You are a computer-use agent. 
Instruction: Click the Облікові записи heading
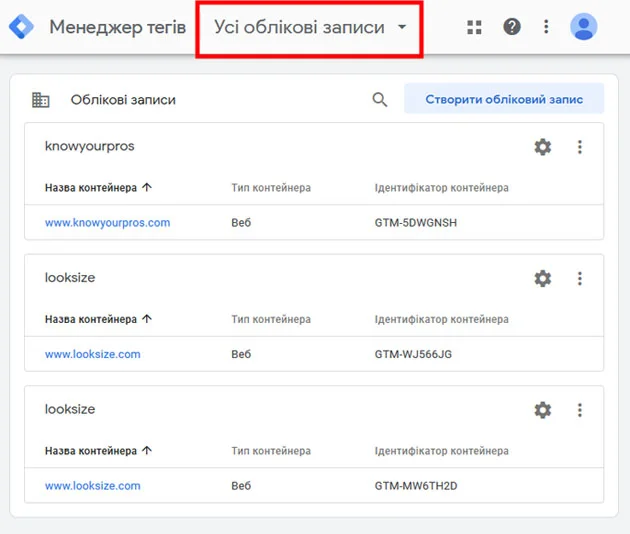click(123, 100)
